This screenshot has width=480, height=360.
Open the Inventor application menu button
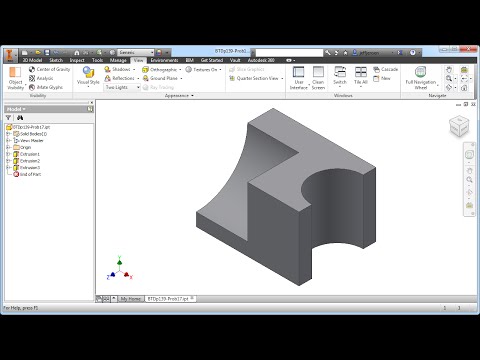pyautogui.click(x=10, y=55)
